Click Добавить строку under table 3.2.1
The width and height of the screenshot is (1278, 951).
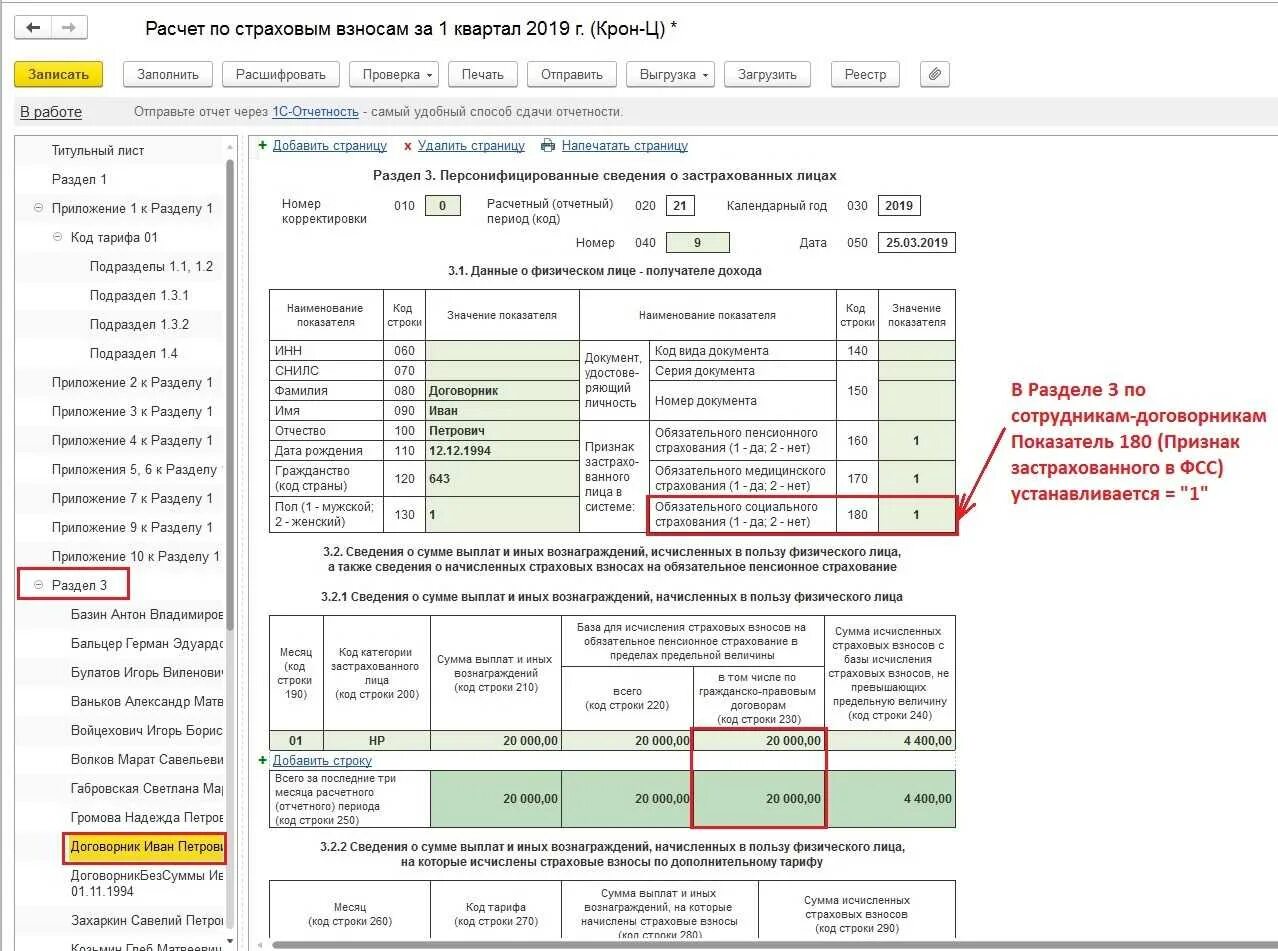pyautogui.click(x=322, y=760)
